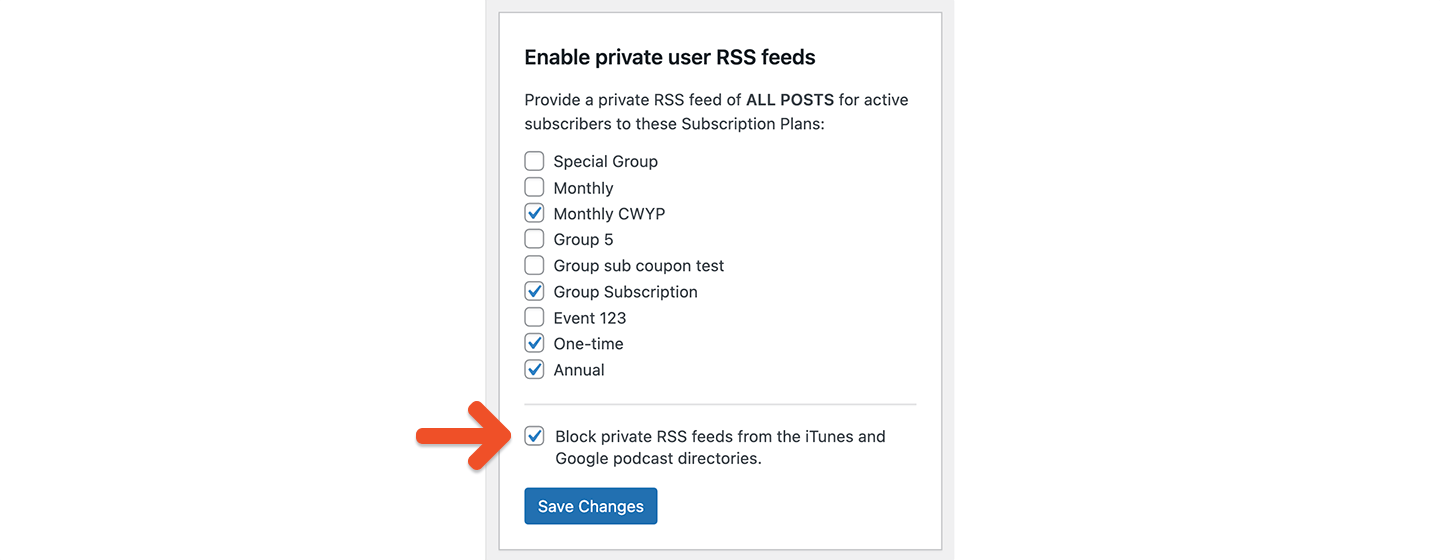Click the Special Group label text

coord(605,162)
